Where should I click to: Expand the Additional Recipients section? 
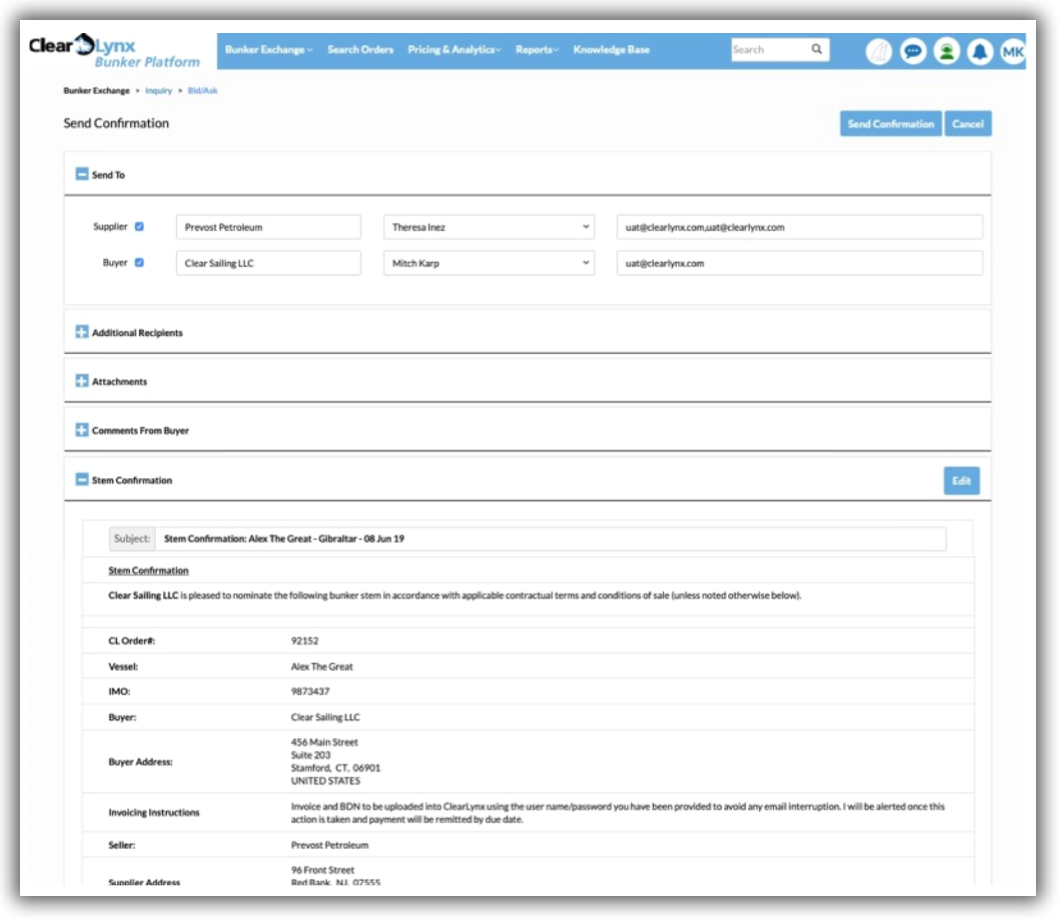coord(82,332)
